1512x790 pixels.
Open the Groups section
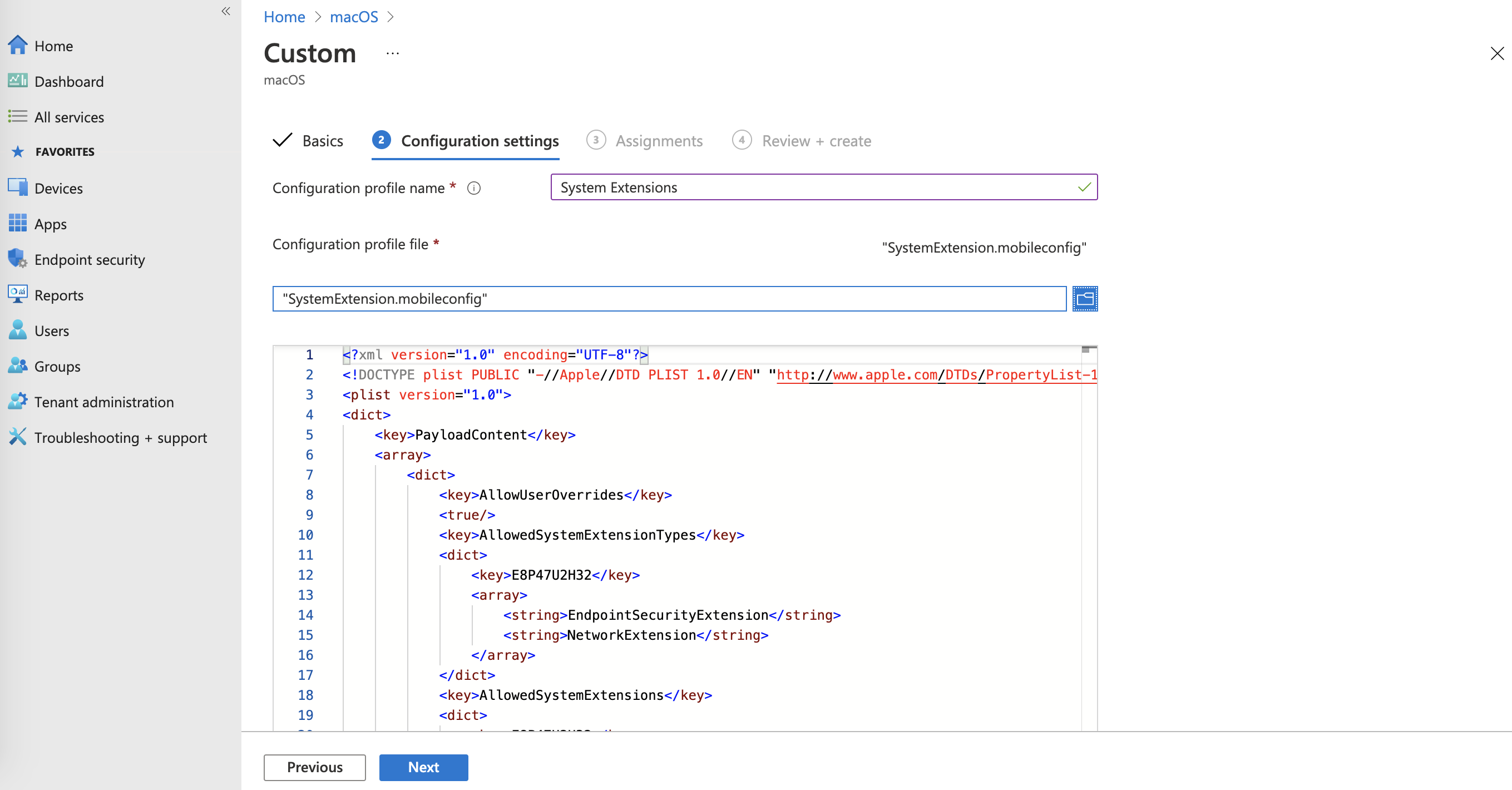click(57, 366)
